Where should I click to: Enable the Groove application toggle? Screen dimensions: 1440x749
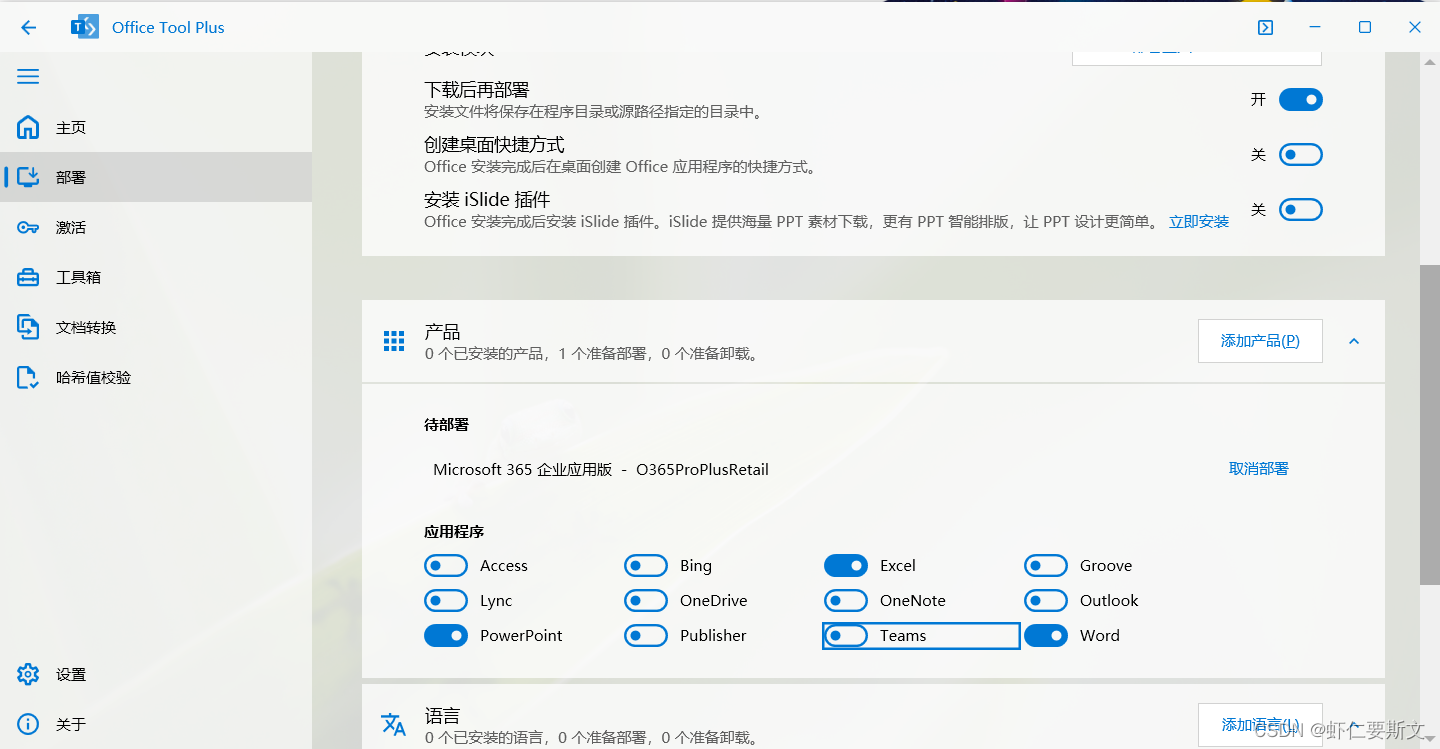pos(1046,566)
